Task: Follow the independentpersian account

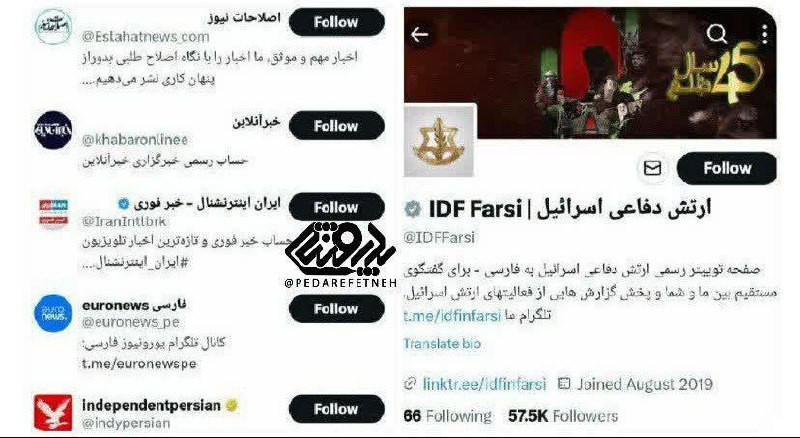Action: click(336, 409)
